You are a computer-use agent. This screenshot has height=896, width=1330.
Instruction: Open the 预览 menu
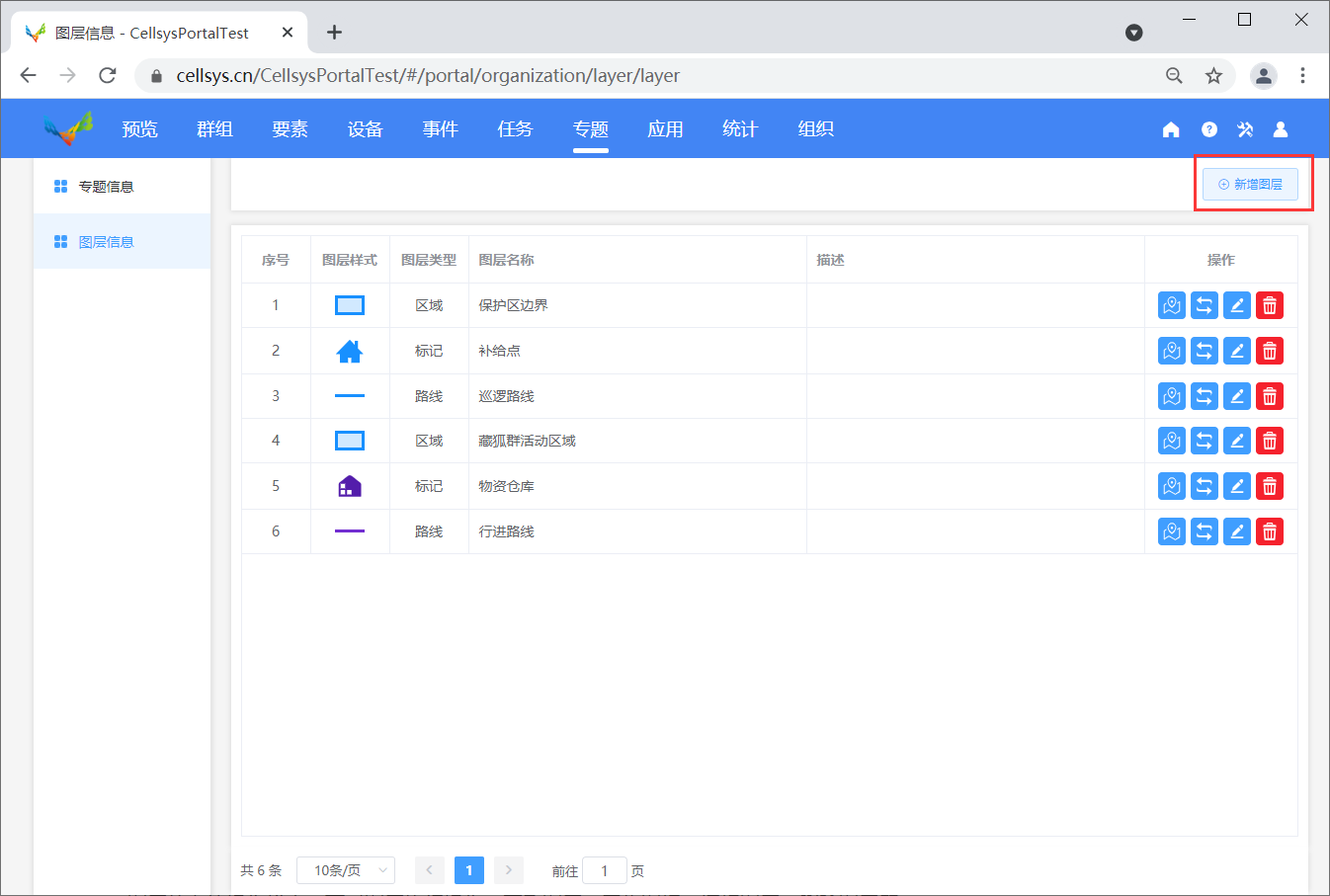[139, 129]
